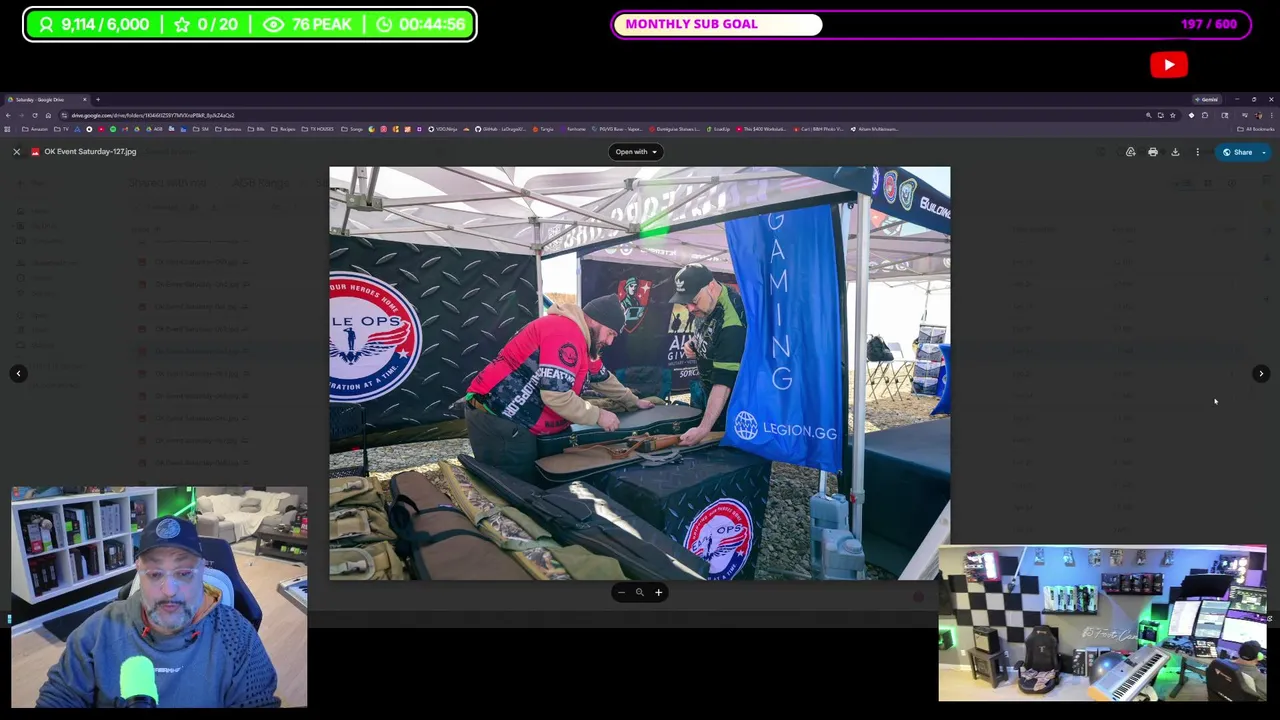The width and height of the screenshot is (1280, 720).
Task: Click the browser back arrow
Action: pyautogui.click(x=8, y=115)
